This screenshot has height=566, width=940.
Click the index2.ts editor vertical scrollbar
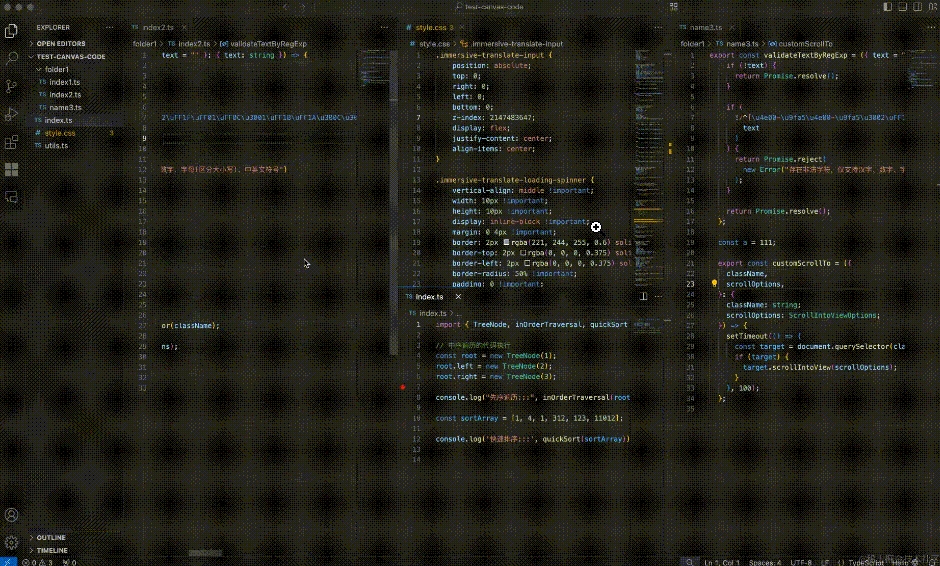[394, 204]
